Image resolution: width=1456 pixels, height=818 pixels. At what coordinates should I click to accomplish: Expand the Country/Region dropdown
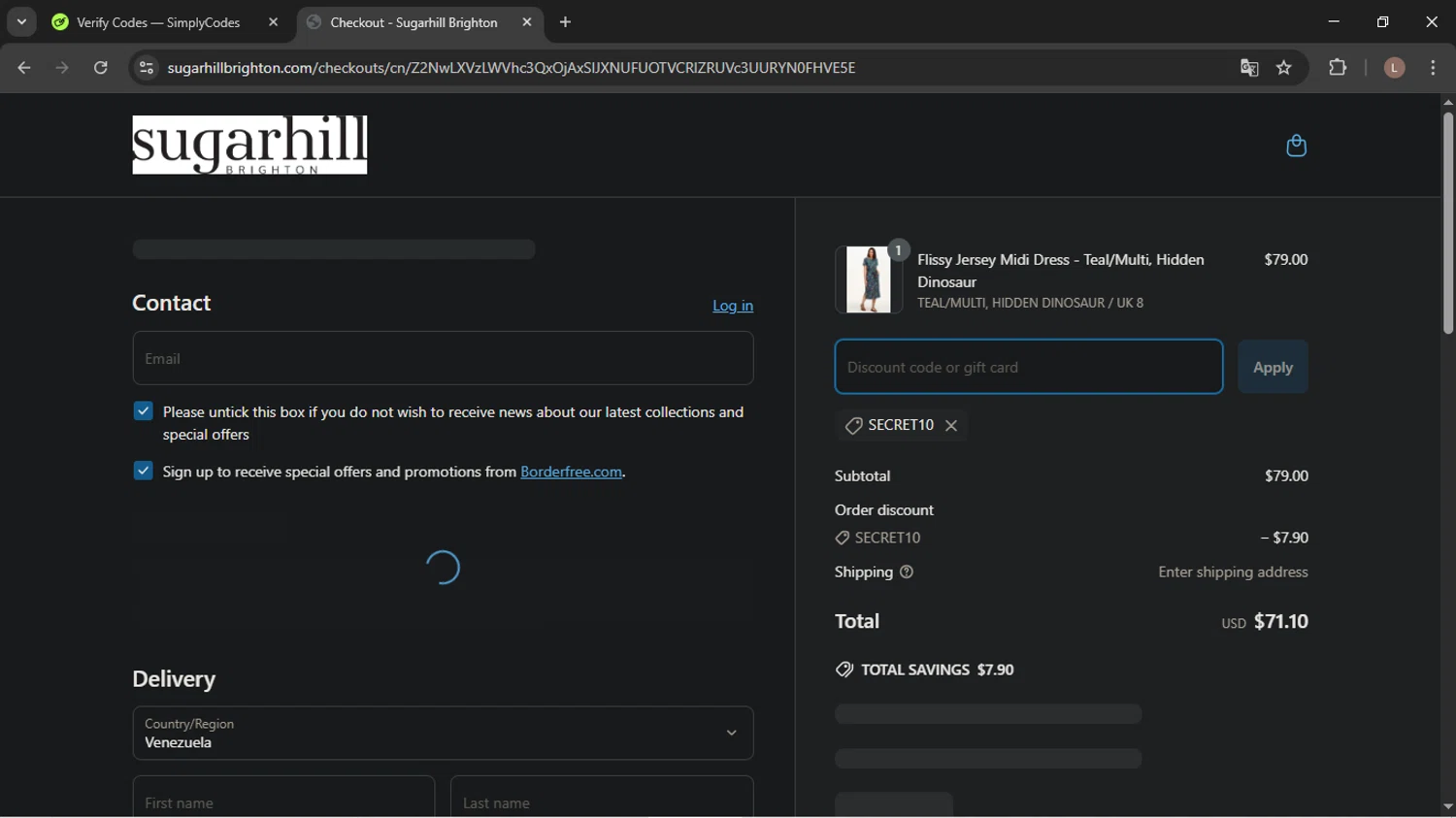(x=443, y=733)
